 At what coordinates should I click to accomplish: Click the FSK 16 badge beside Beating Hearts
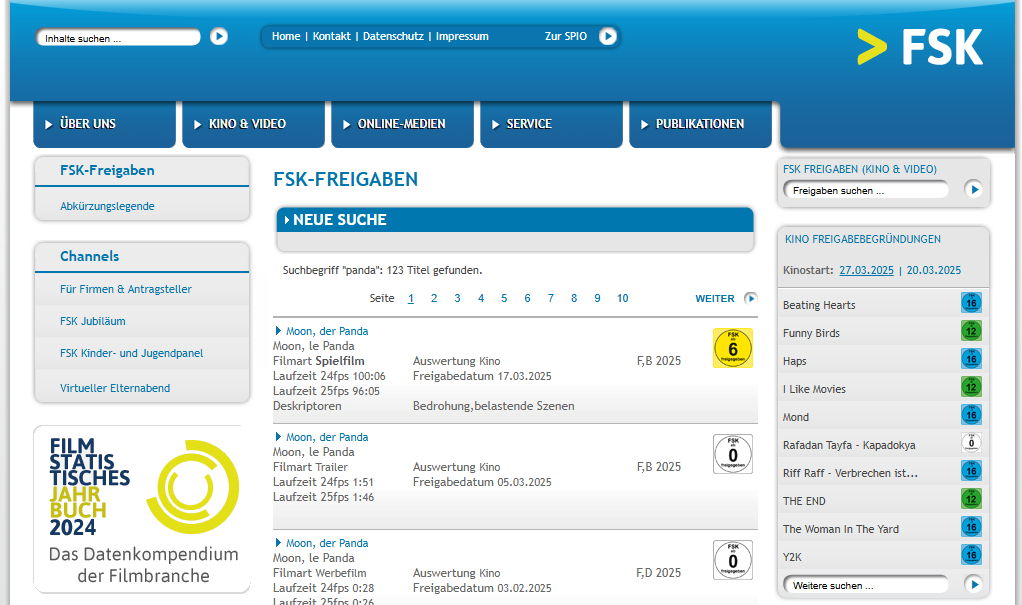[x=971, y=303]
